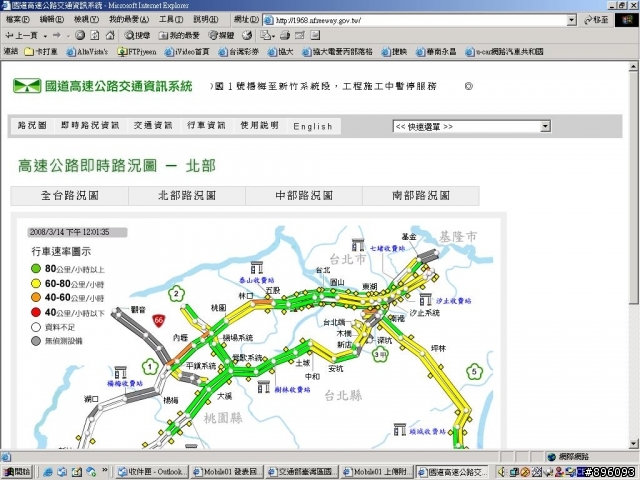Open the File (檔案) menu

click(x=18, y=19)
